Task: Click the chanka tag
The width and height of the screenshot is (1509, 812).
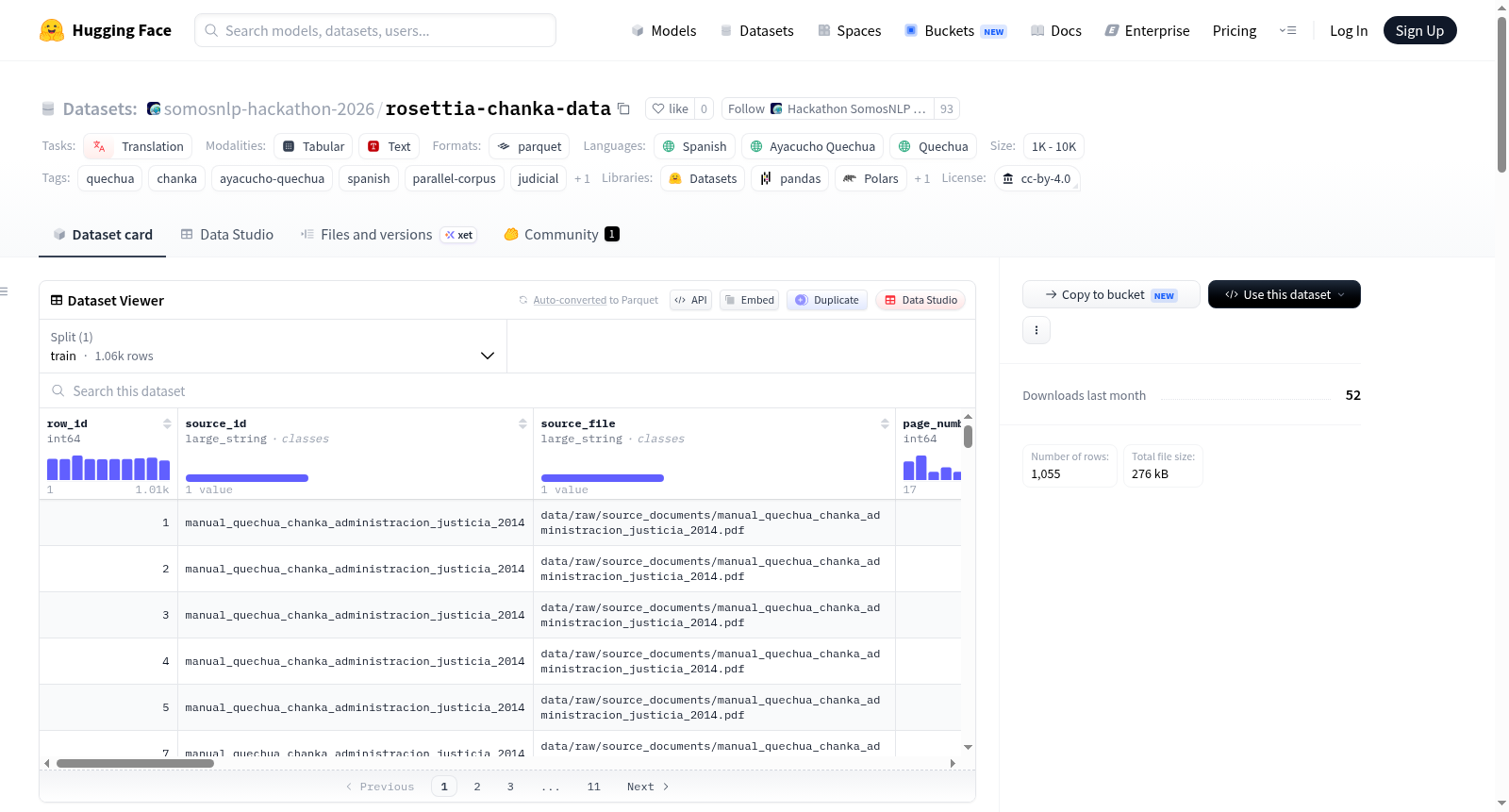Action: (x=177, y=178)
